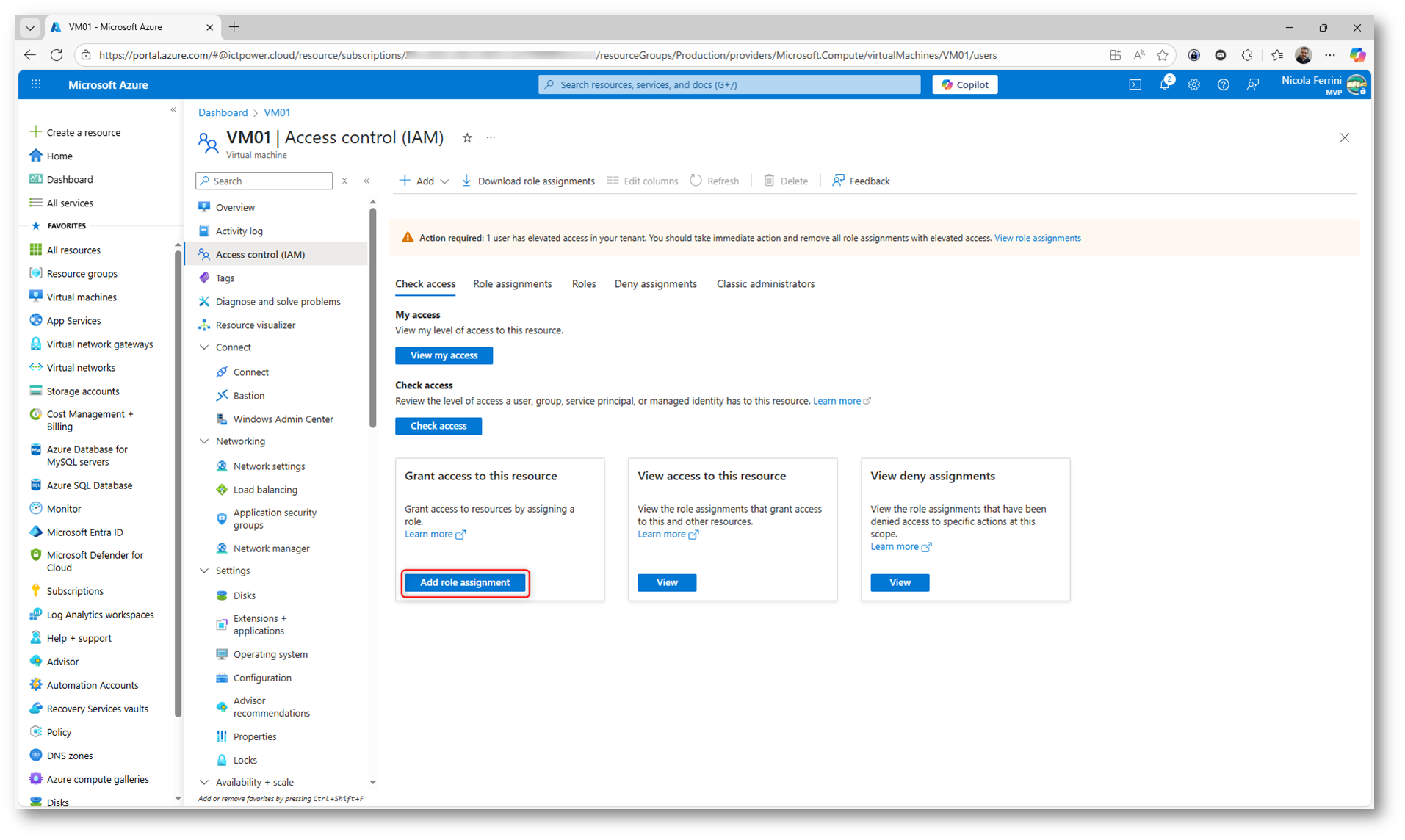Open Bastion in the VM menu
The height and width of the screenshot is (840, 1405).
[x=248, y=396]
